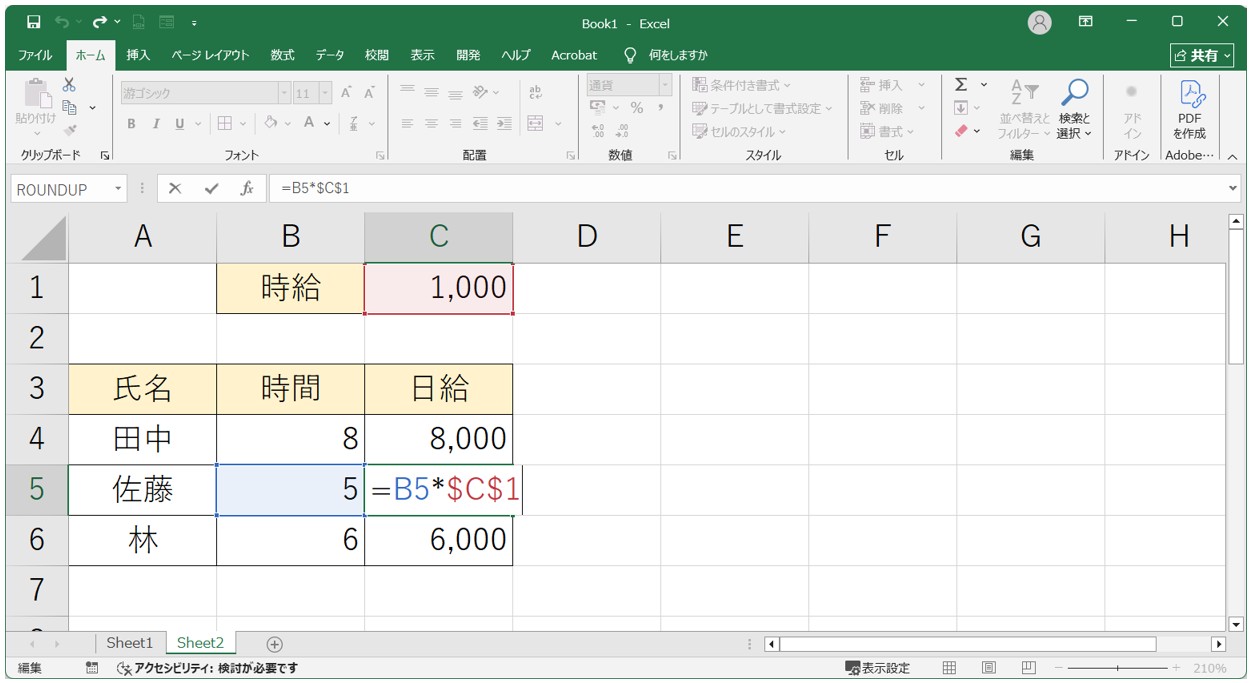1251x683 pixels.
Task: Click the font color A swatch
Action: [x=309, y=124]
